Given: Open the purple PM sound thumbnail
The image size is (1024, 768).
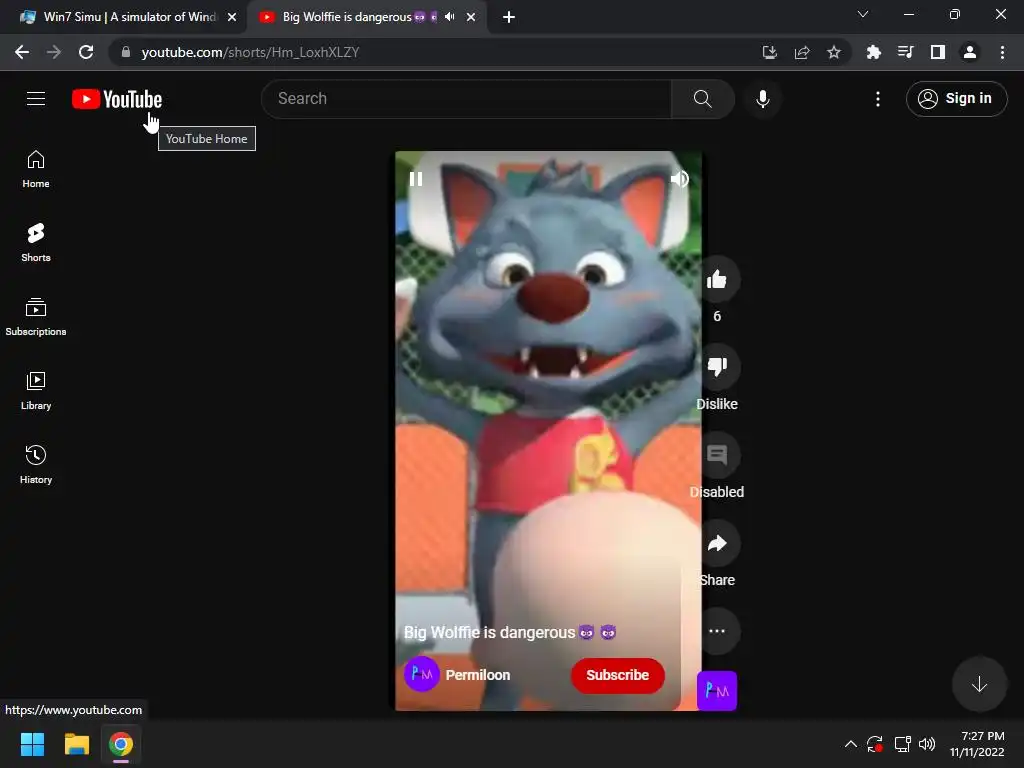Looking at the screenshot, I should pos(717,690).
